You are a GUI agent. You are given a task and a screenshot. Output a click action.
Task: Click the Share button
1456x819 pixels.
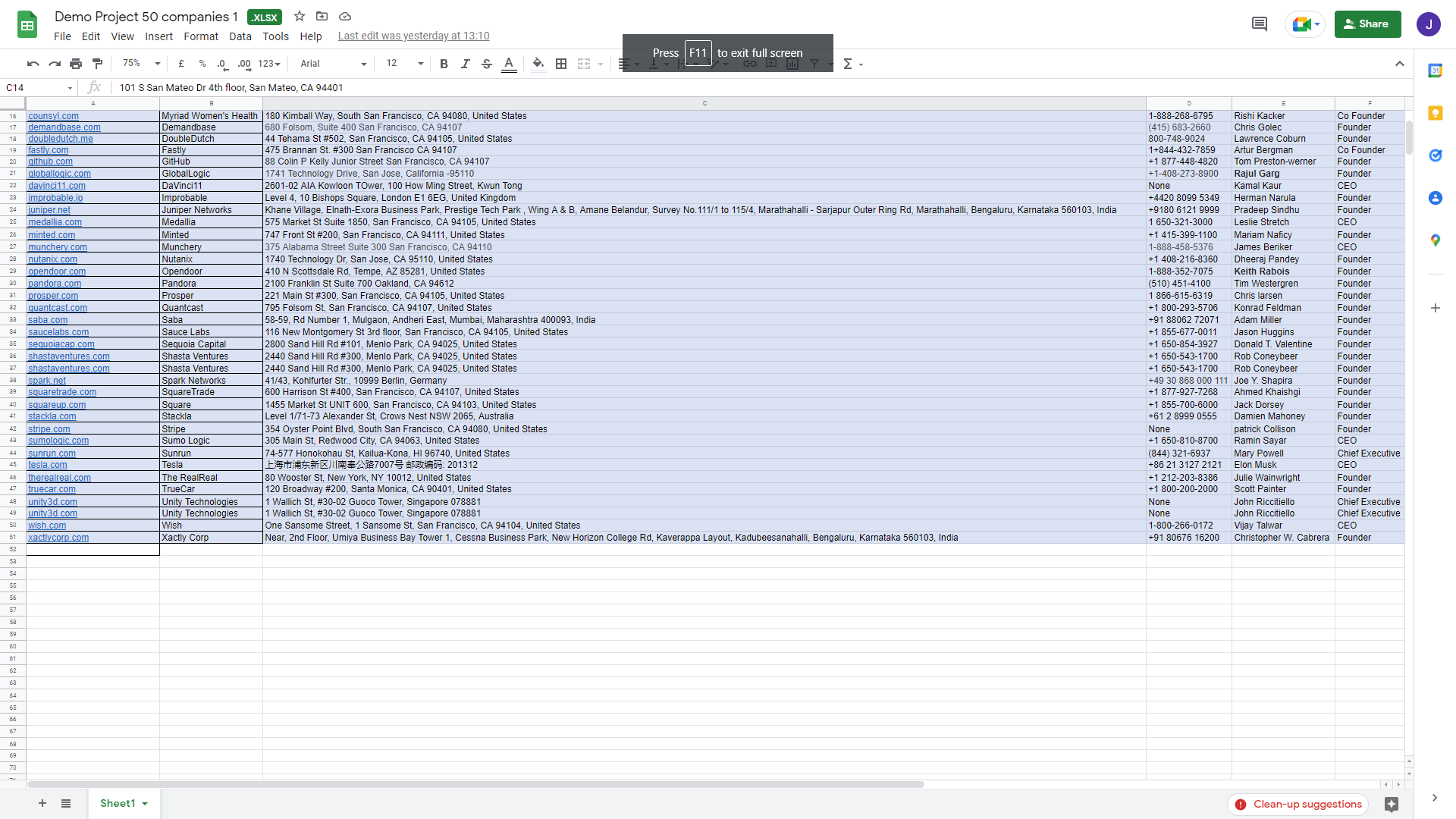[1367, 24]
